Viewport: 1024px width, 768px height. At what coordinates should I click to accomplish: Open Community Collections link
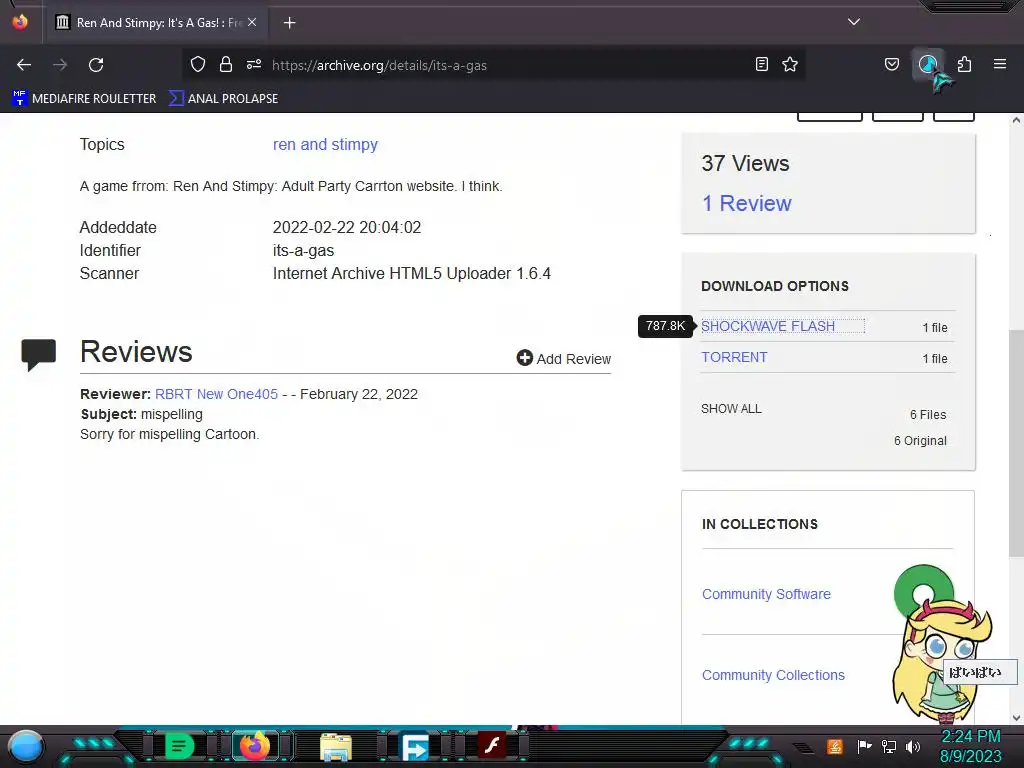click(x=773, y=675)
